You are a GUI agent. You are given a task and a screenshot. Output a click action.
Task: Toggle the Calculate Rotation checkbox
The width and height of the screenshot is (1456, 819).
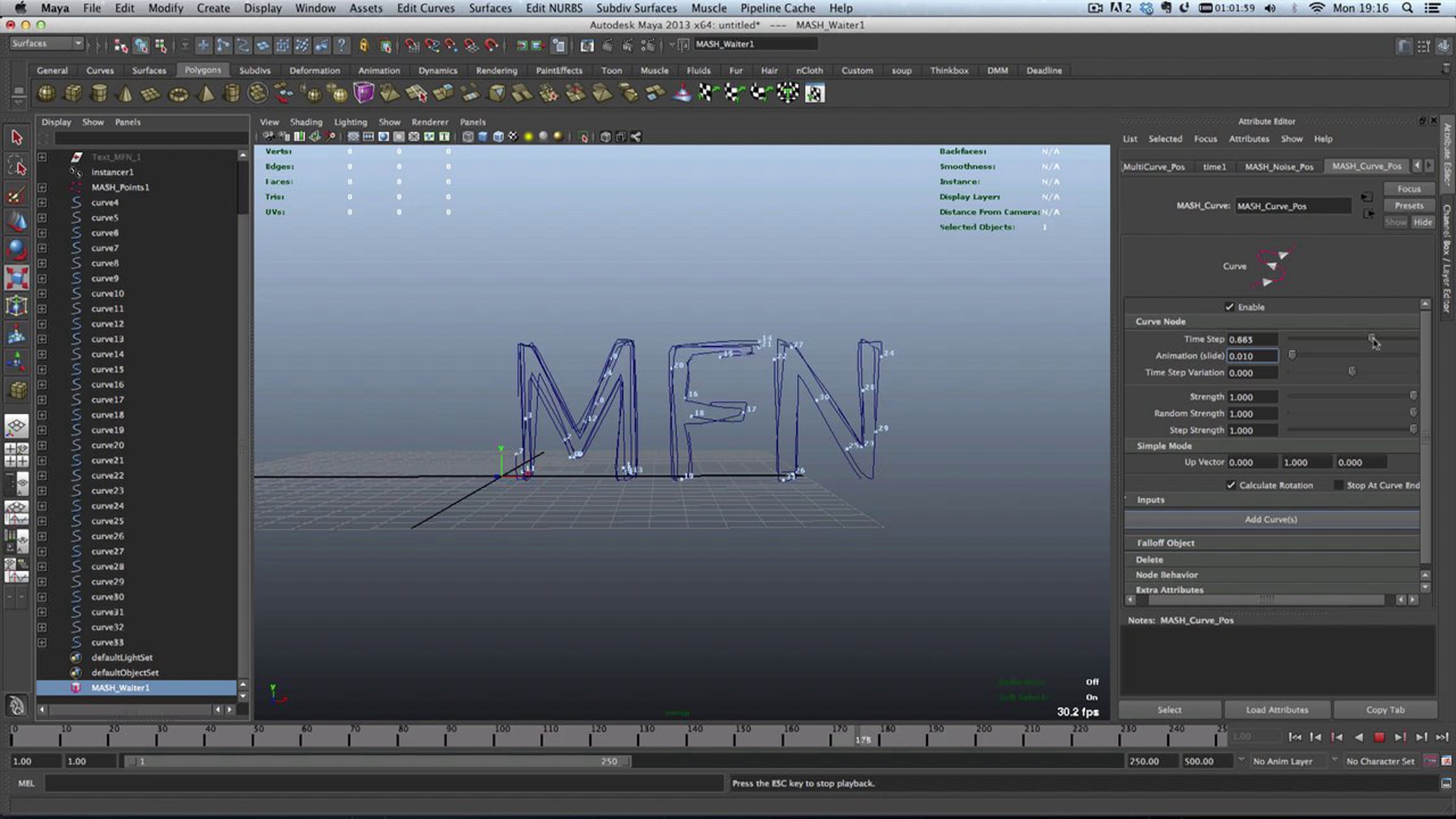[x=1231, y=485]
